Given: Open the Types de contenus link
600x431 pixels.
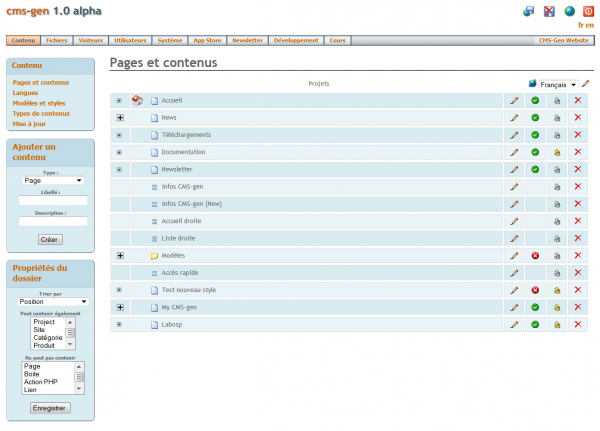Looking at the screenshot, I should (x=41, y=113).
